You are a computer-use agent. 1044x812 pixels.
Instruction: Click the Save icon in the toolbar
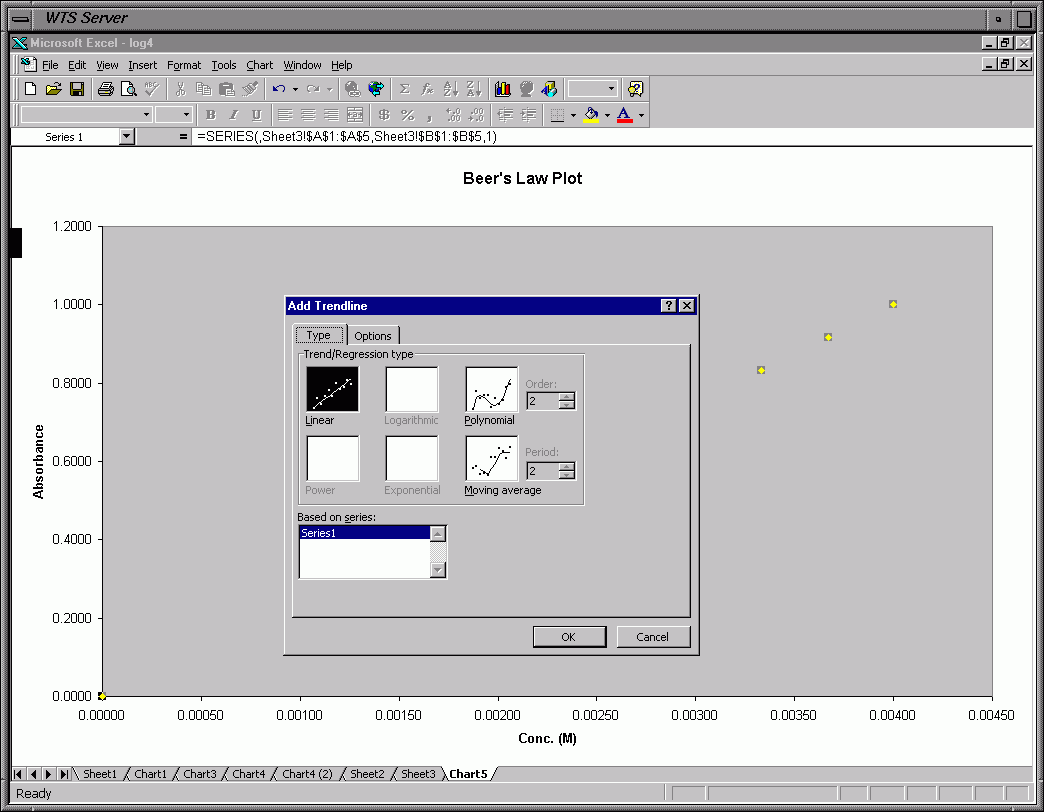point(77,89)
